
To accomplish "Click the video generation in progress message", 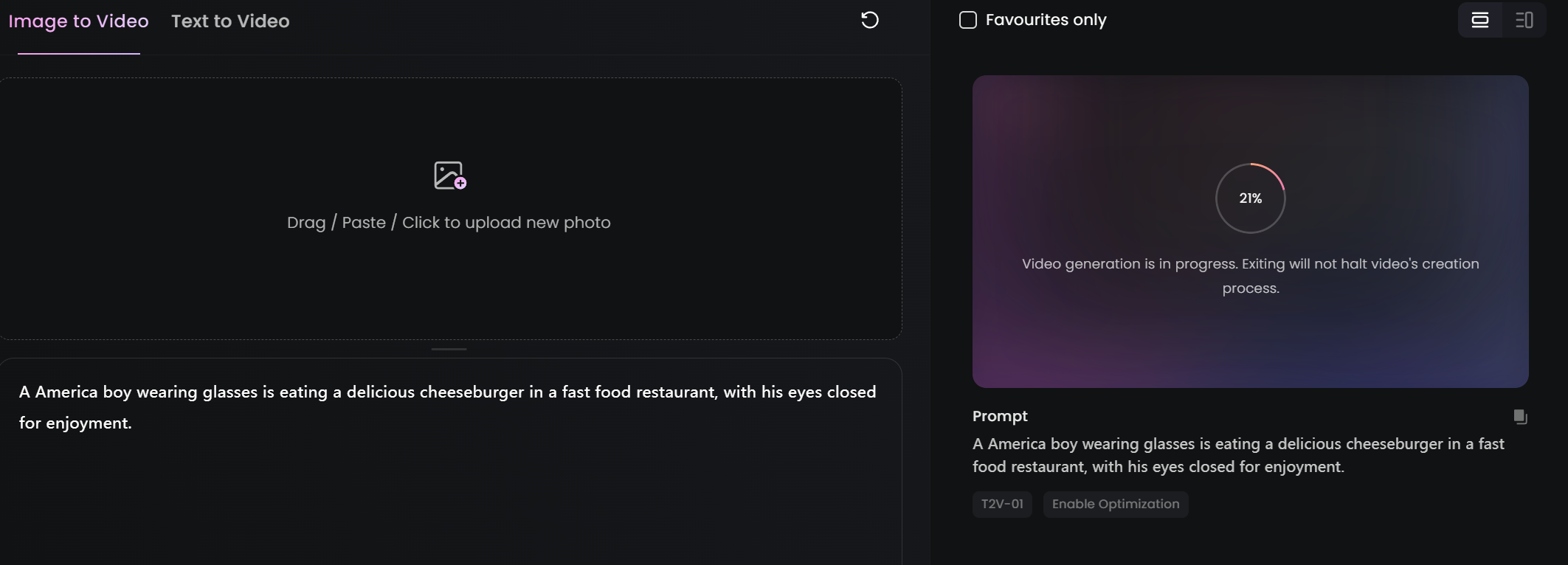I will coord(1250,276).
